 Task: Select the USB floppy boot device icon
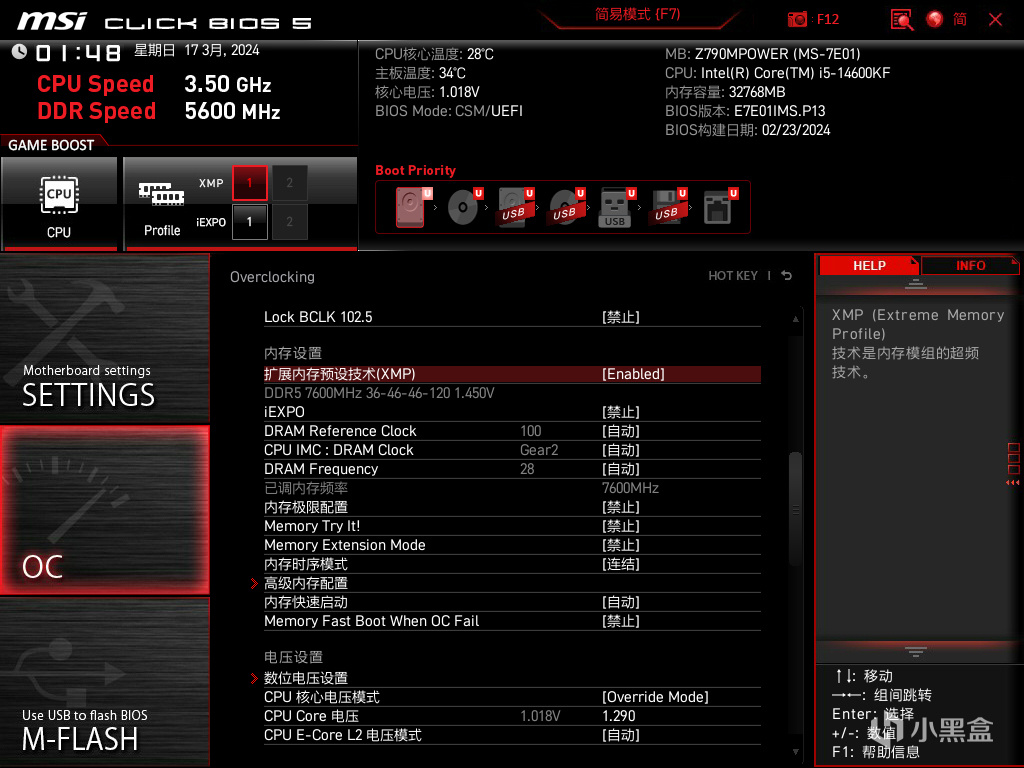[667, 207]
